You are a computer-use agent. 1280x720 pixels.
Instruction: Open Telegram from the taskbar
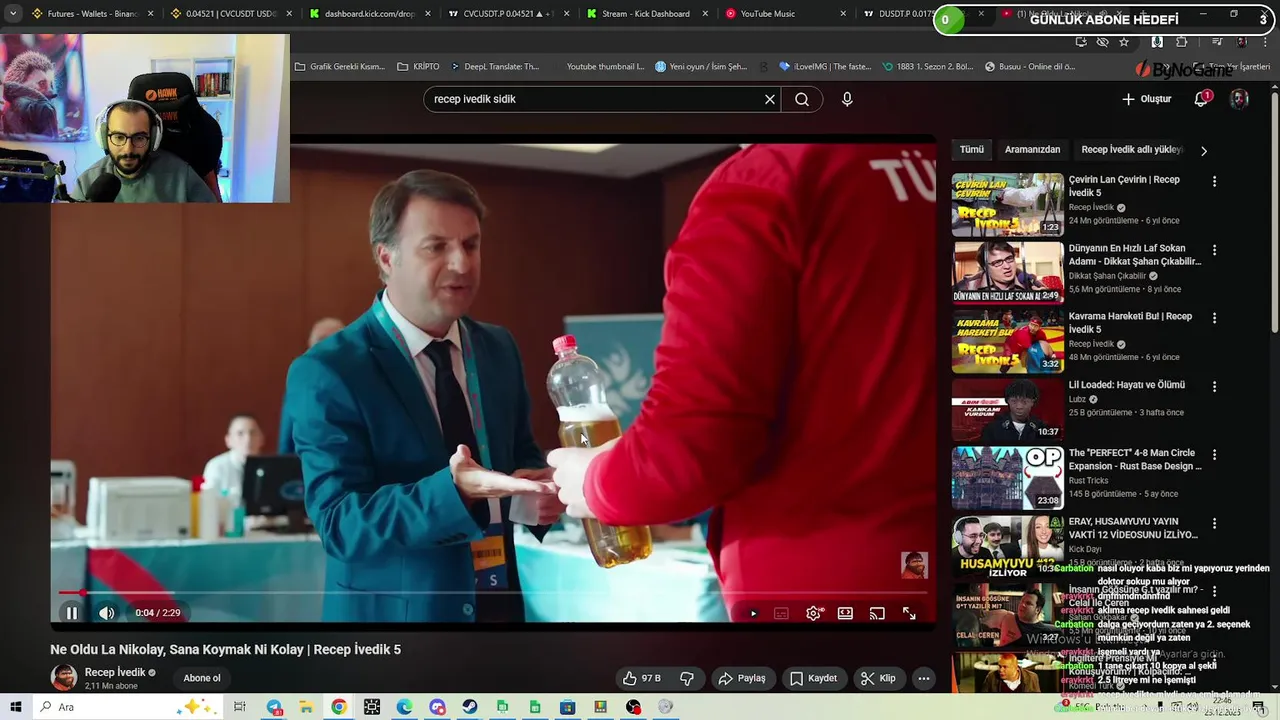point(274,707)
